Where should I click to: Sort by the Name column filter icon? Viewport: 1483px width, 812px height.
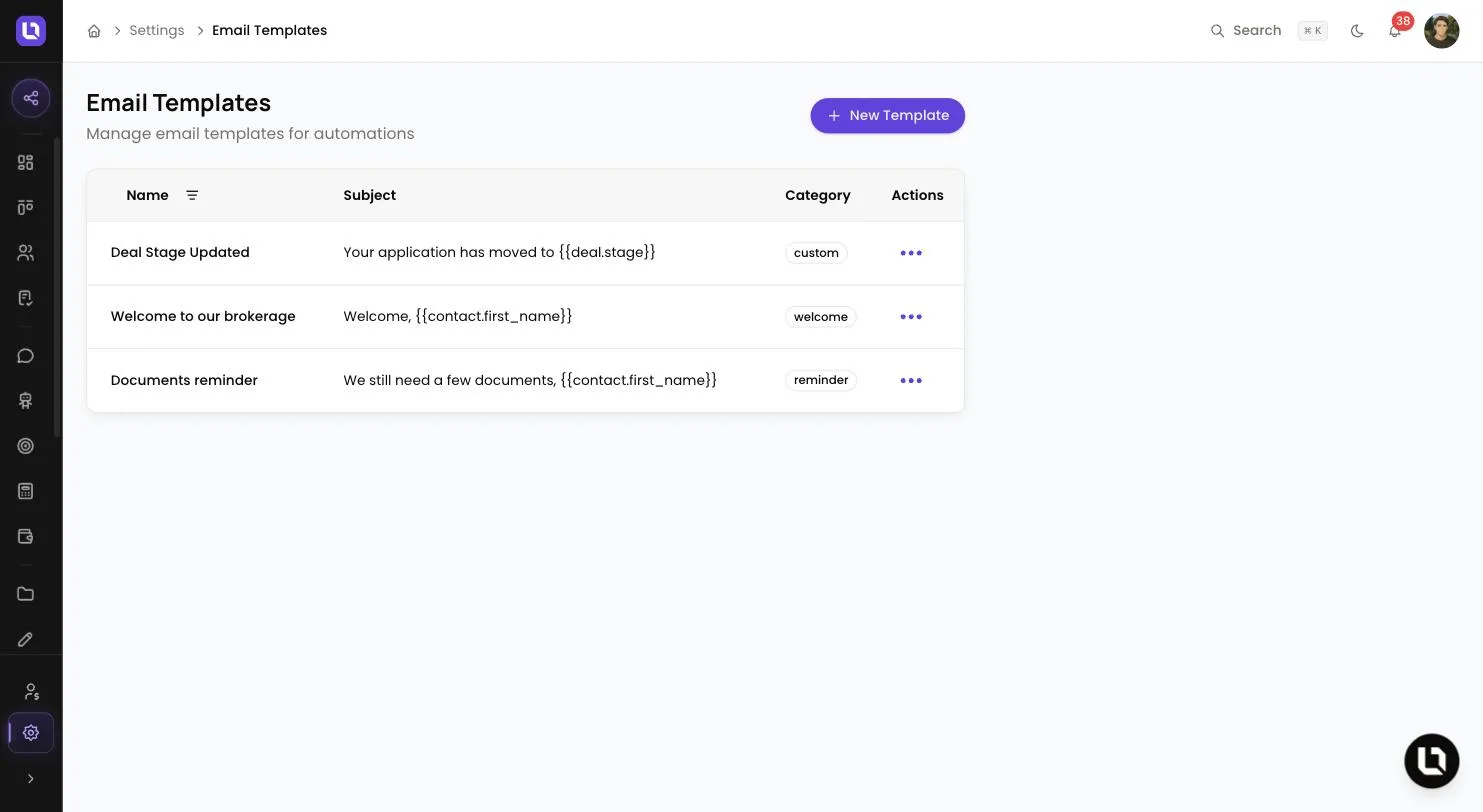pos(192,195)
